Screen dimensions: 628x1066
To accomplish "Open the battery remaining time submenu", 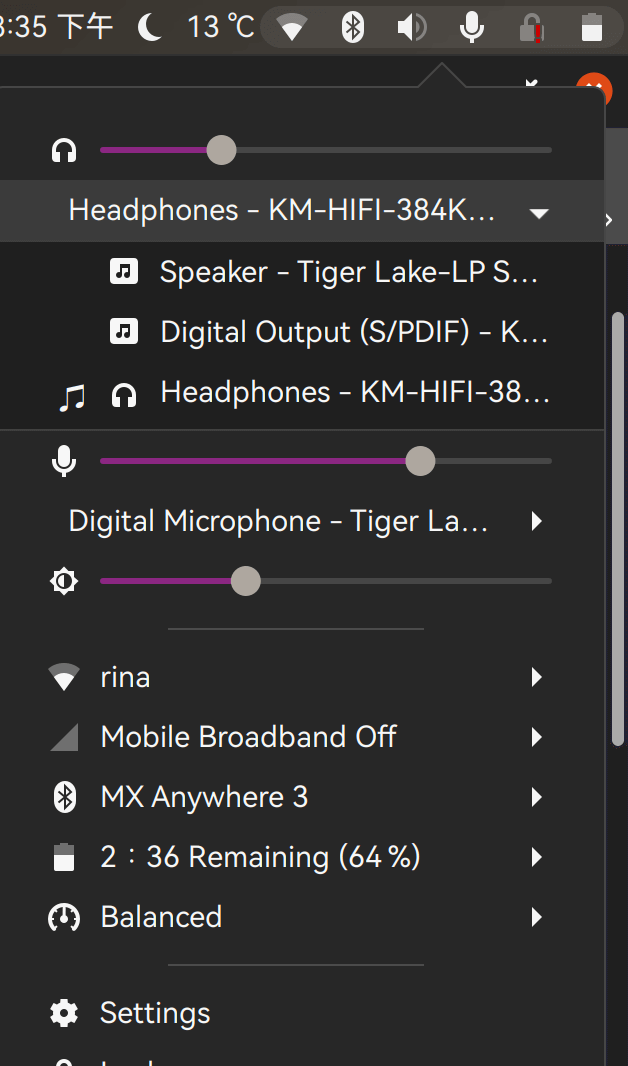I will [536, 857].
